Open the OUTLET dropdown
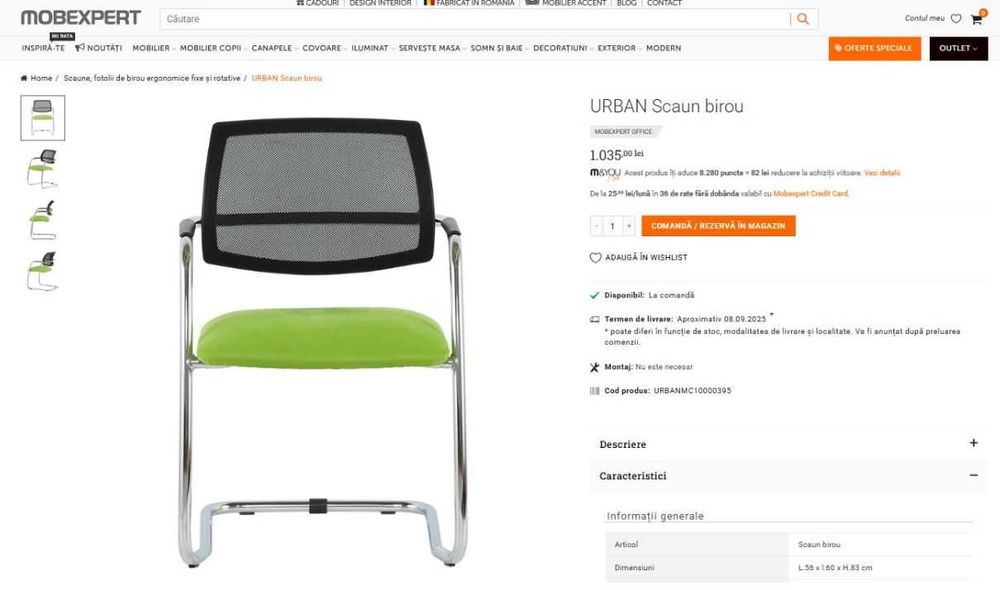 tap(958, 48)
